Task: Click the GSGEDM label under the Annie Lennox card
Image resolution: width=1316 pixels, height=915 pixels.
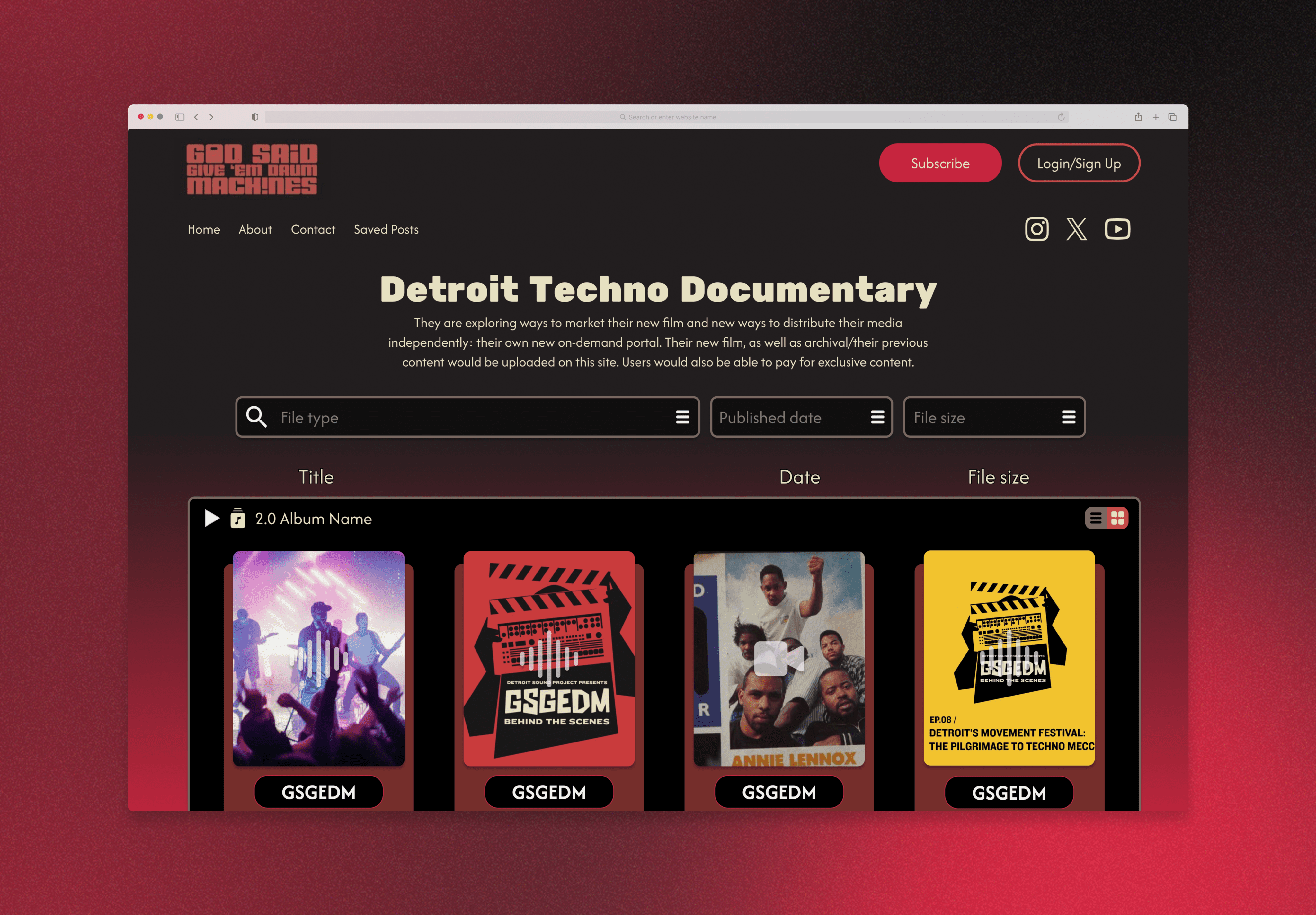Action: coord(779,792)
